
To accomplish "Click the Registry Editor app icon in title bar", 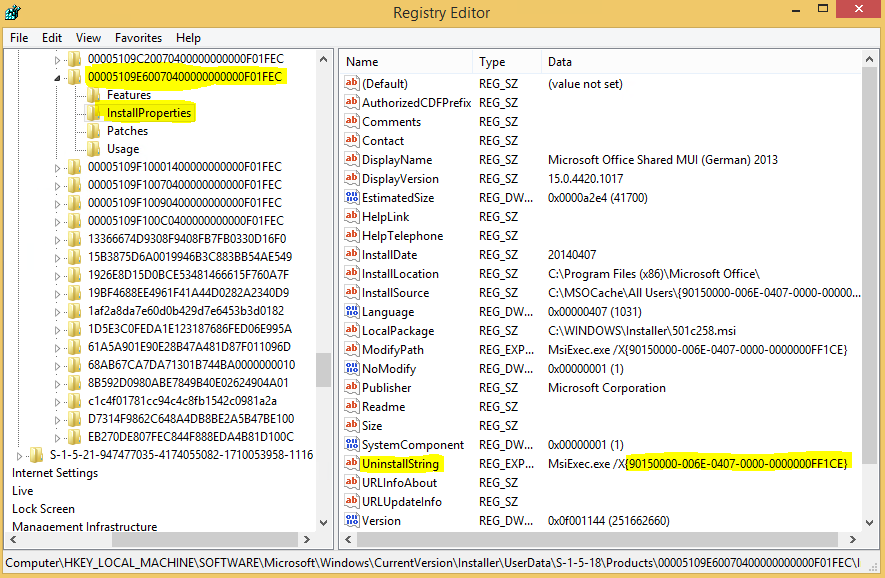I will pos(12,12).
